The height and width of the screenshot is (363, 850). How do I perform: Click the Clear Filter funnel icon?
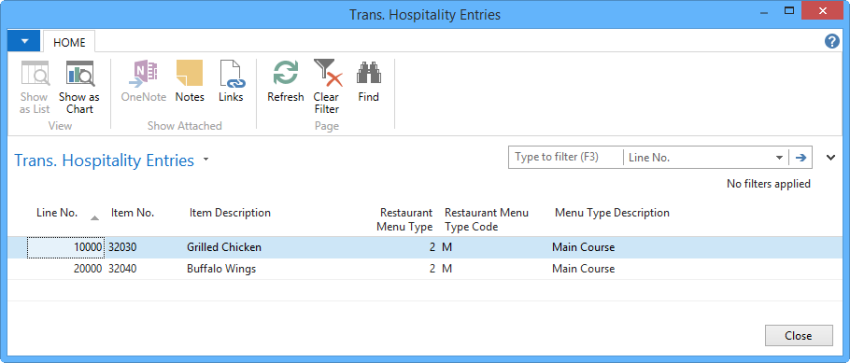pos(327,74)
